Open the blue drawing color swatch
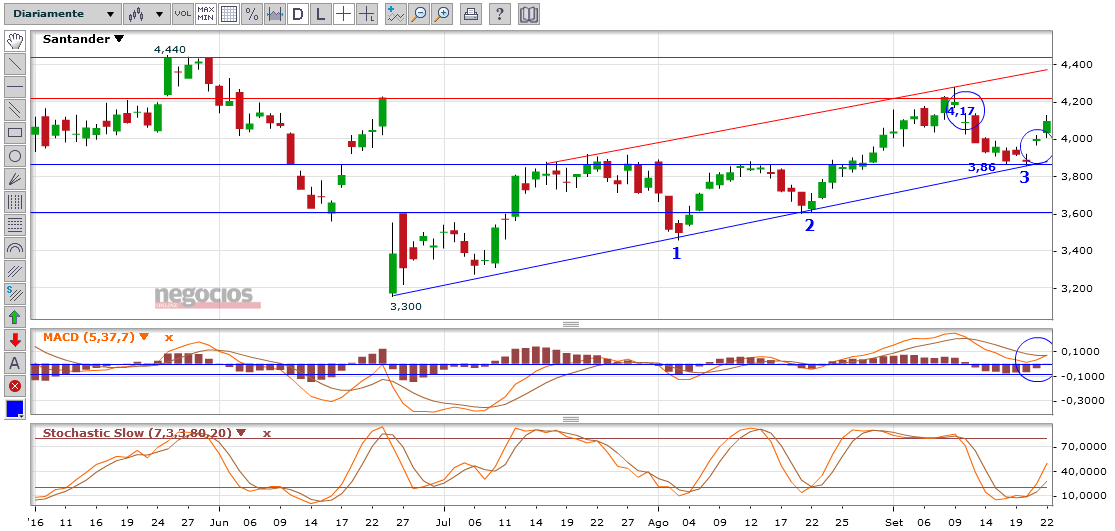The width and height of the screenshot is (1115, 531). point(15,409)
